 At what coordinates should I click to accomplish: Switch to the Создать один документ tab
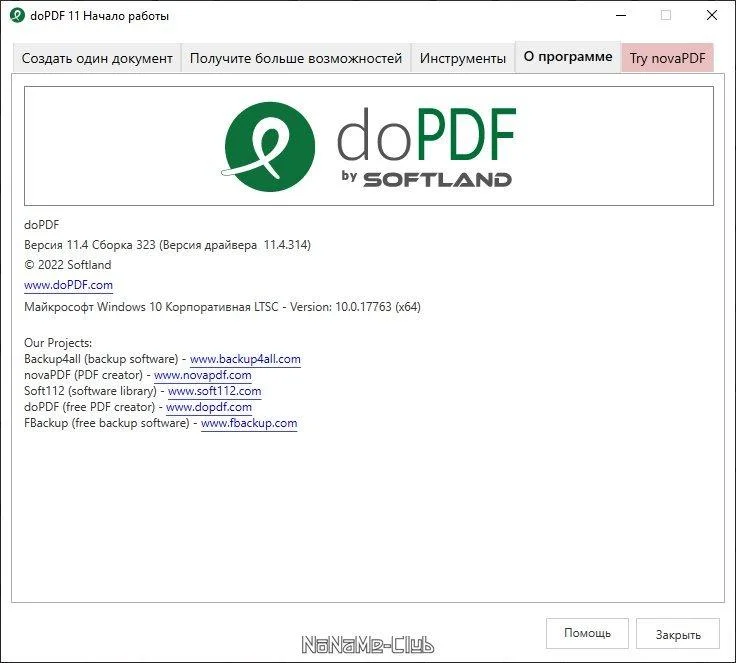(x=97, y=58)
